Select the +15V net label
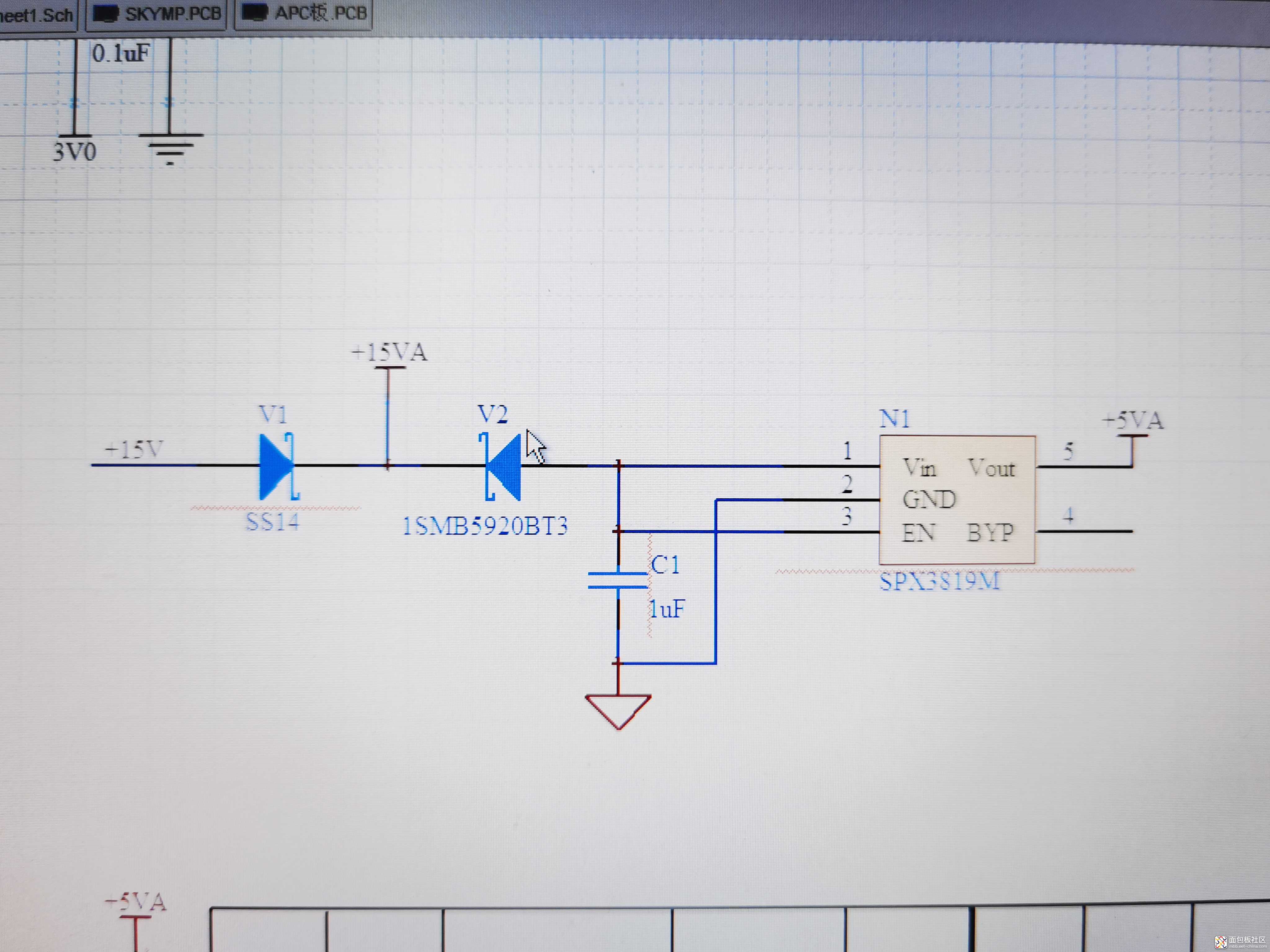This screenshot has width=1270, height=952. coord(134,449)
